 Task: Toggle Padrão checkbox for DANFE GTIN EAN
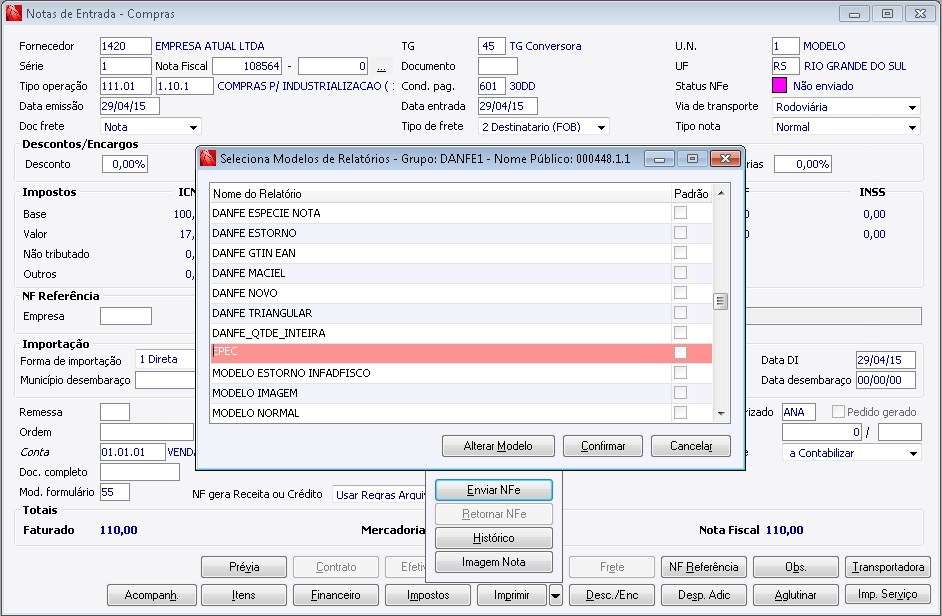coord(680,252)
